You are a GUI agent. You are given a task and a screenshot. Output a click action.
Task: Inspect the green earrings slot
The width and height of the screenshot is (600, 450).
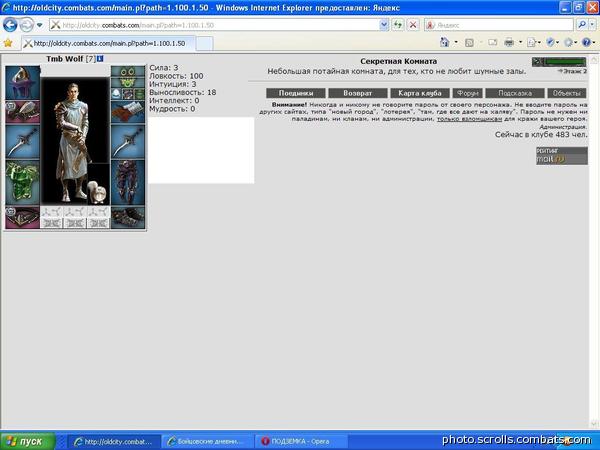(128, 71)
